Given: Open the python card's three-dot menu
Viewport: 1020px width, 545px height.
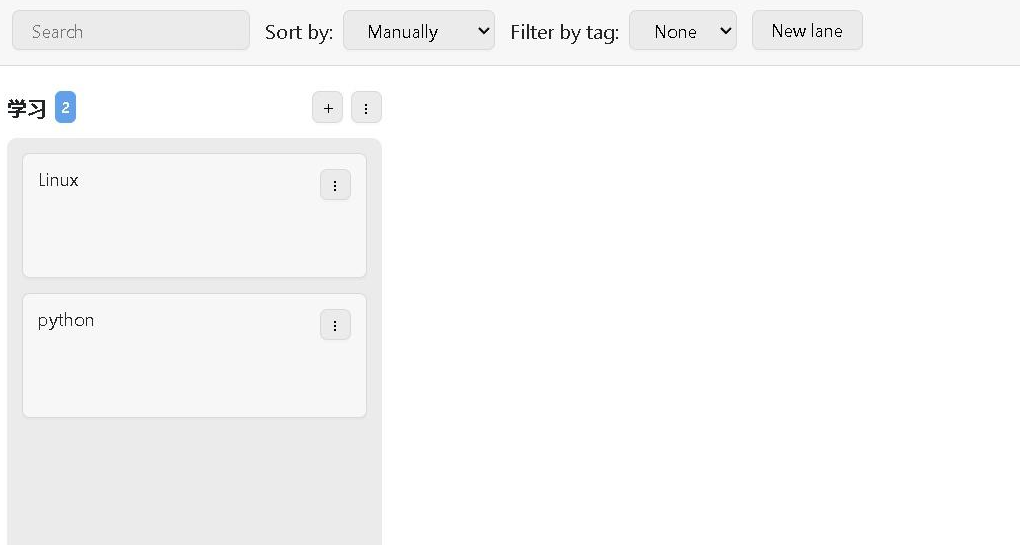Looking at the screenshot, I should (335, 325).
